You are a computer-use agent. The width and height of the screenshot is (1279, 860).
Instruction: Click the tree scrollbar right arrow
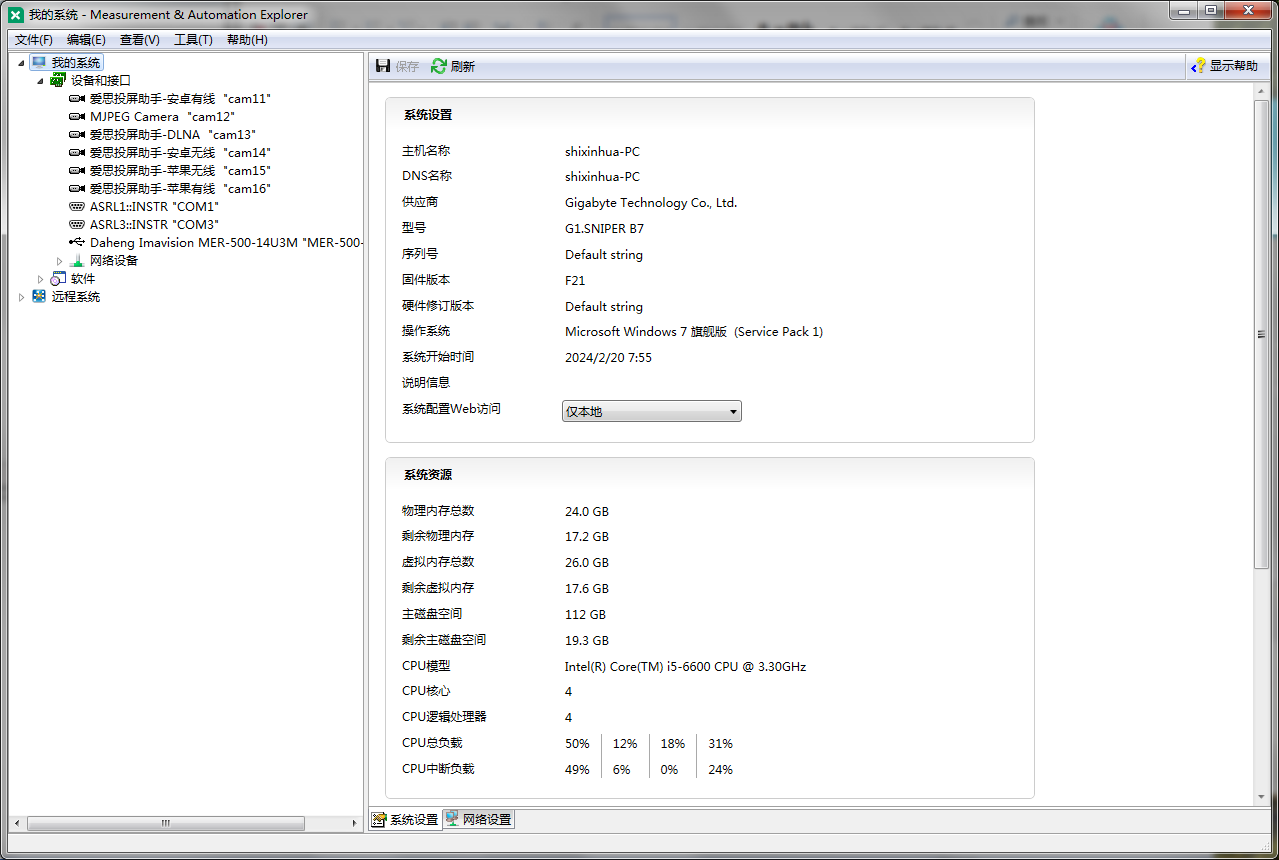click(x=355, y=823)
